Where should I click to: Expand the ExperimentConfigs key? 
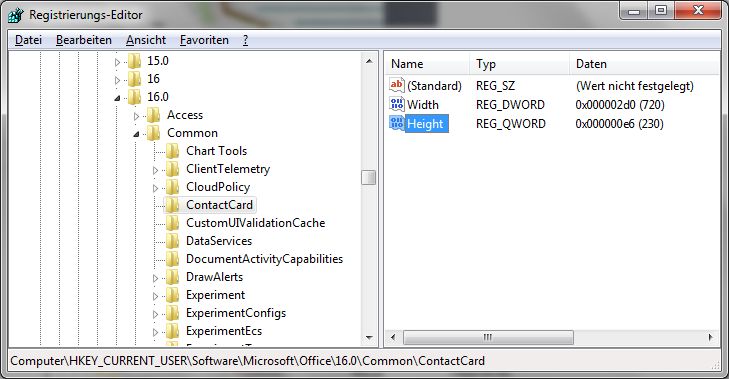click(x=155, y=314)
